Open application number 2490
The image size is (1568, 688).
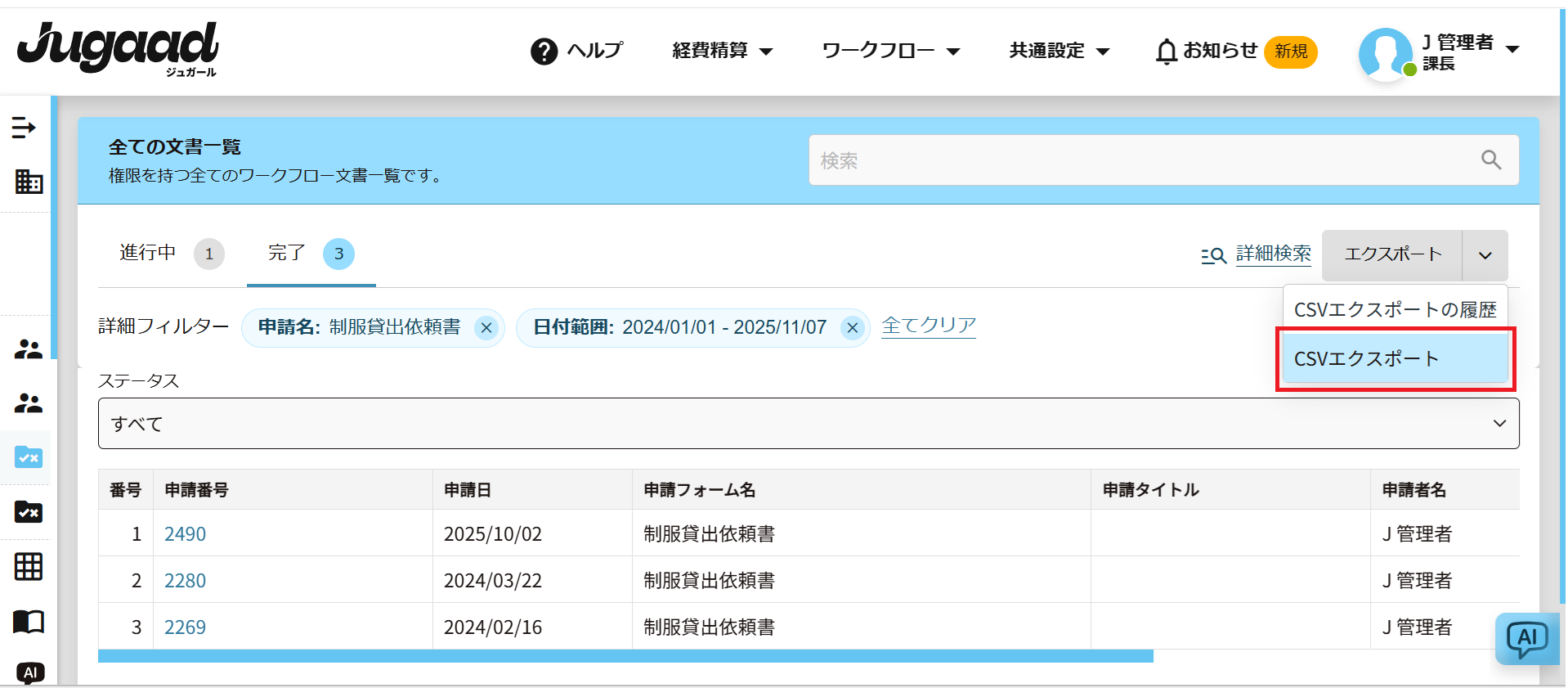pyautogui.click(x=185, y=534)
